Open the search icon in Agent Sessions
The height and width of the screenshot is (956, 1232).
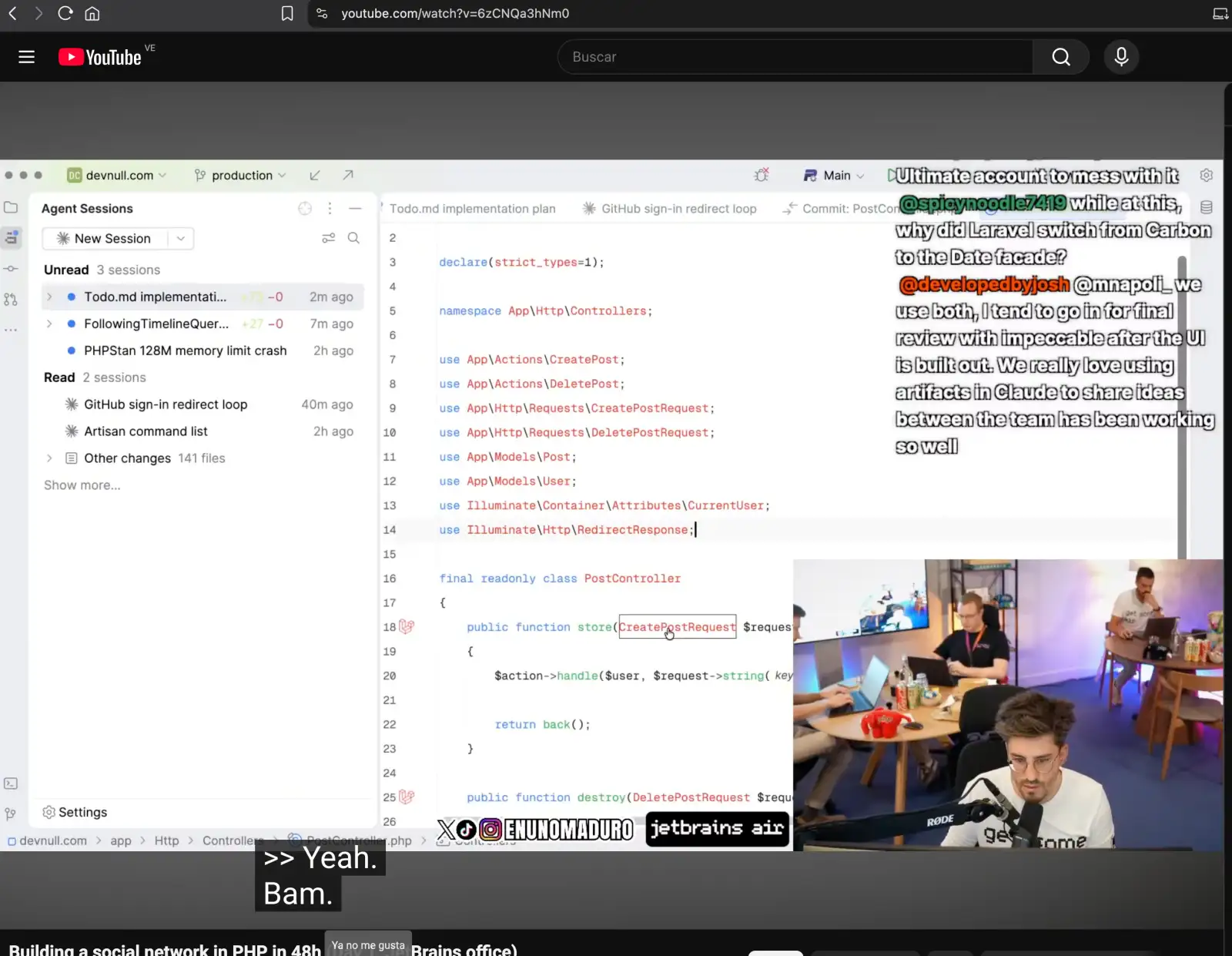point(353,238)
